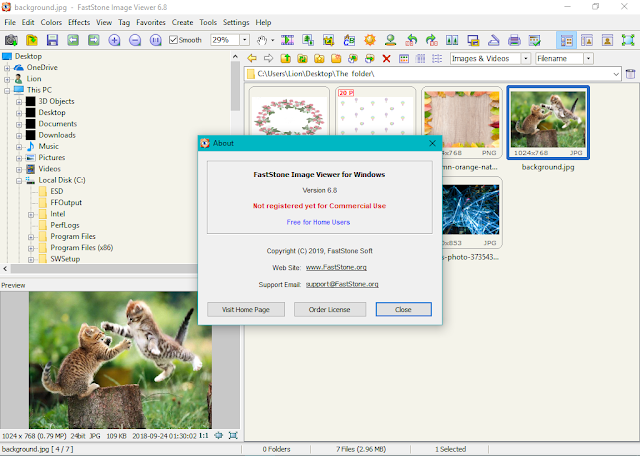Image resolution: width=640 pixels, height=456 pixels.
Task: Toggle the Smooth checkbox
Action: tap(173, 40)
